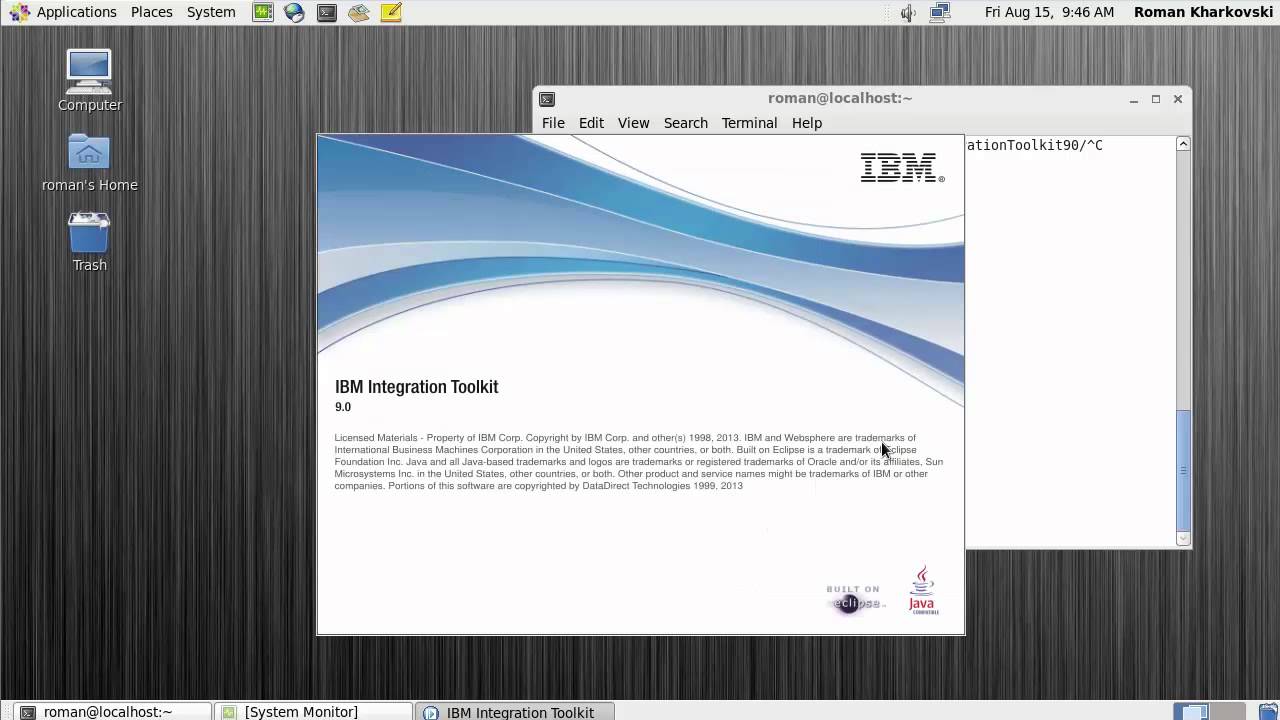Image resolution: width=1280 pixels, height=720 pixels.
Task: Minimize the roman@localhost terminal window
Action: 1134,99
